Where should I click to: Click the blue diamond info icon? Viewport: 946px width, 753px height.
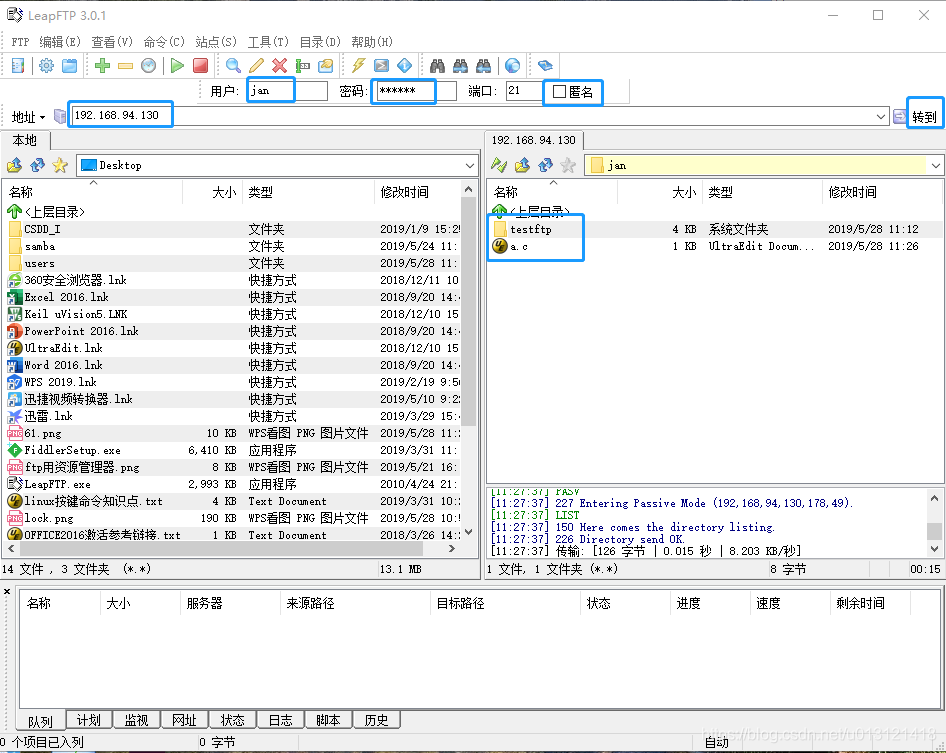point(405,65)
